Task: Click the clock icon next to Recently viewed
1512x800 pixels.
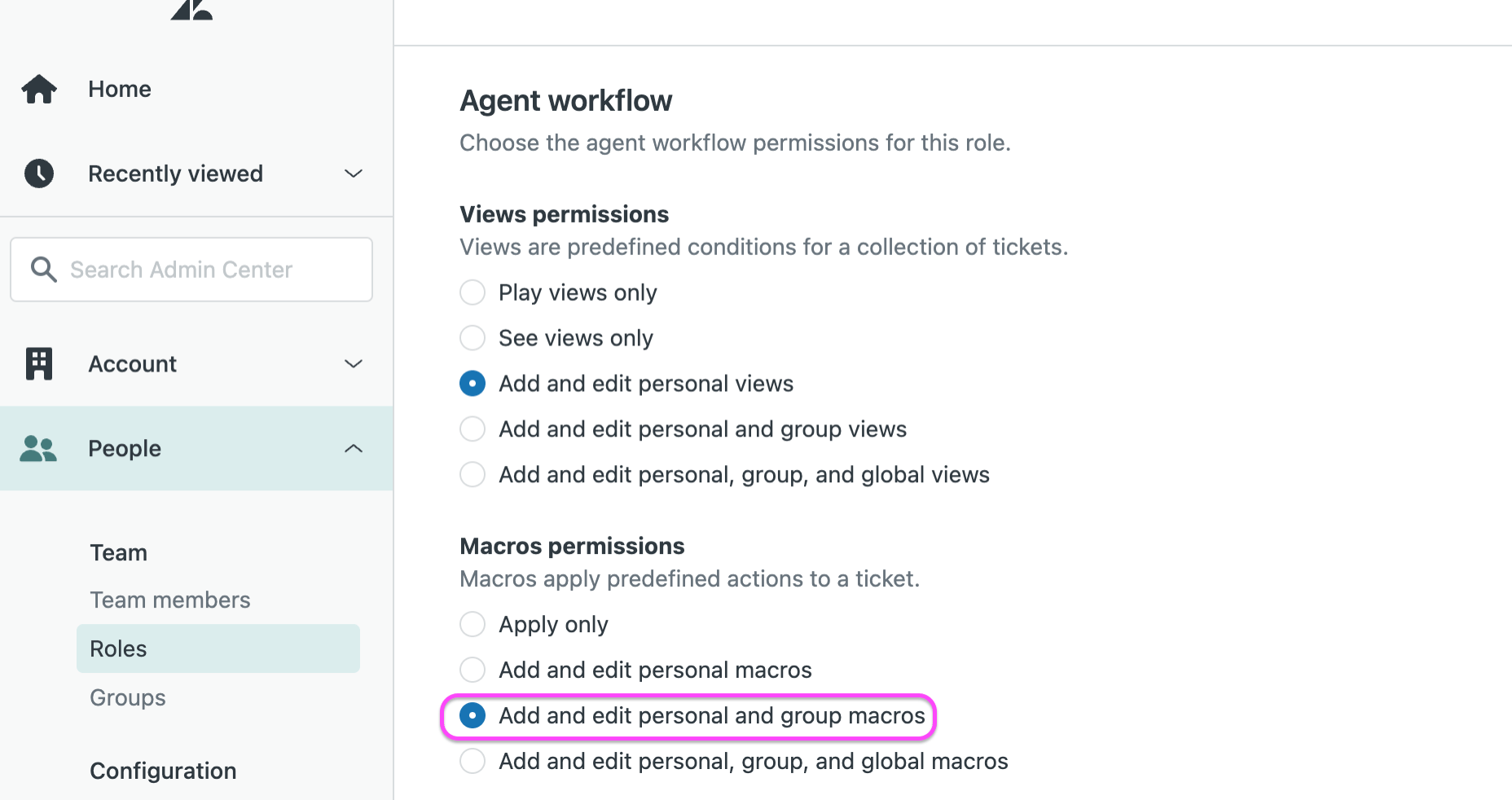Action: point(38,173)
